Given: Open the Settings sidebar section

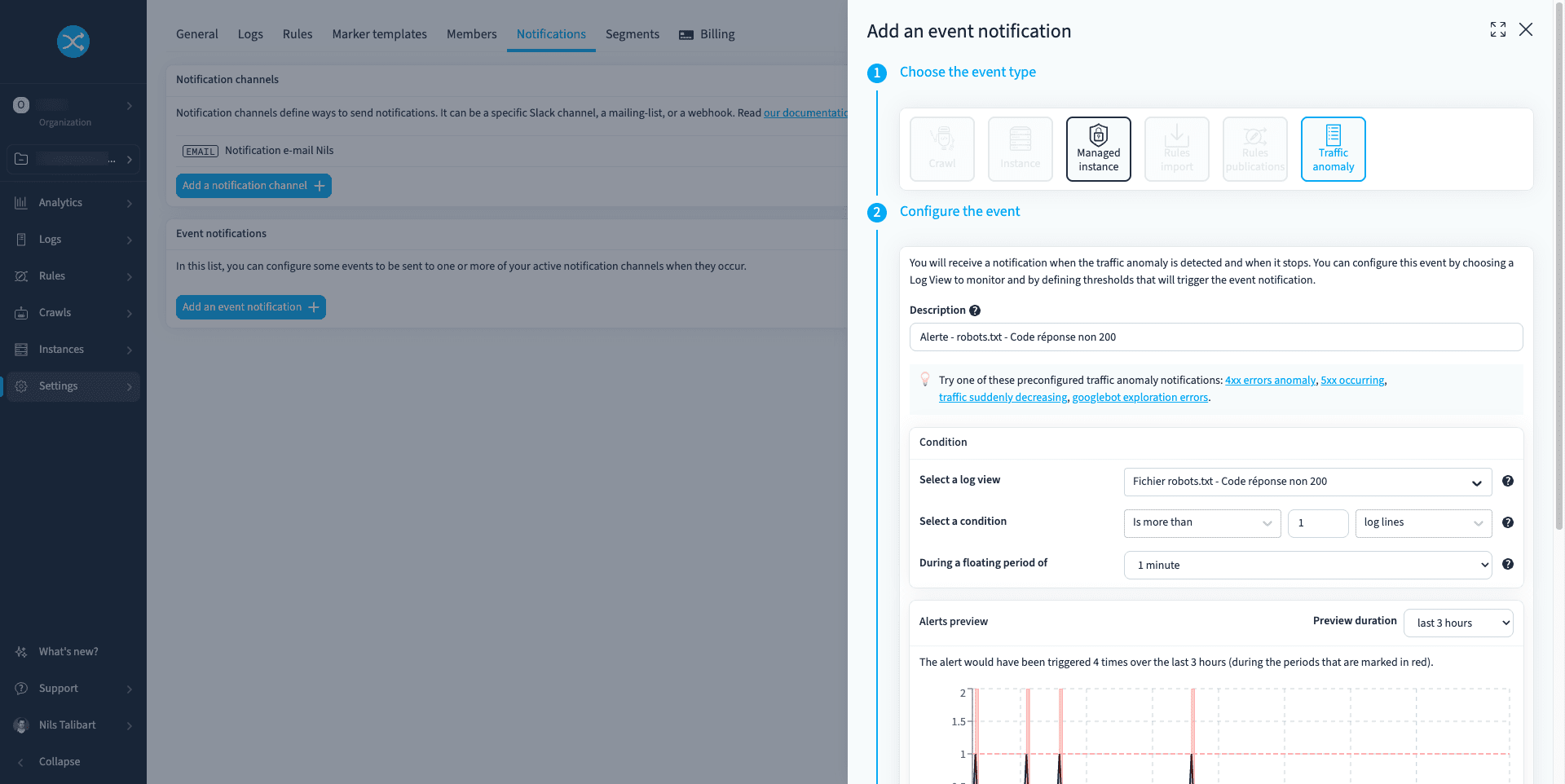Looking at the screenshot, I should pyautogui.click(x=73, y=386).
